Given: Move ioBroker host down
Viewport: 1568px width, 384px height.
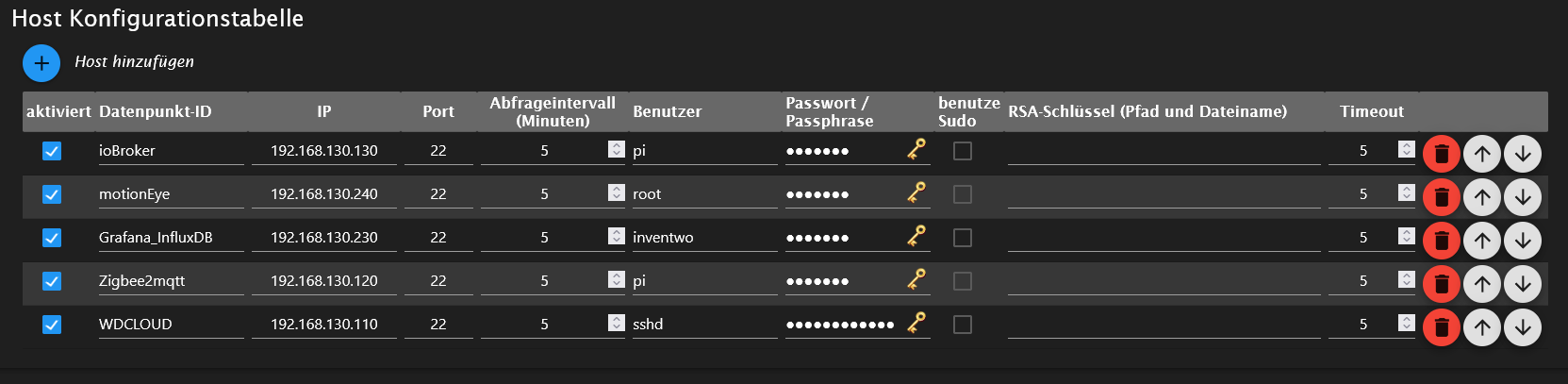Looking at the screenshot, I should (x=1523, y=153).
